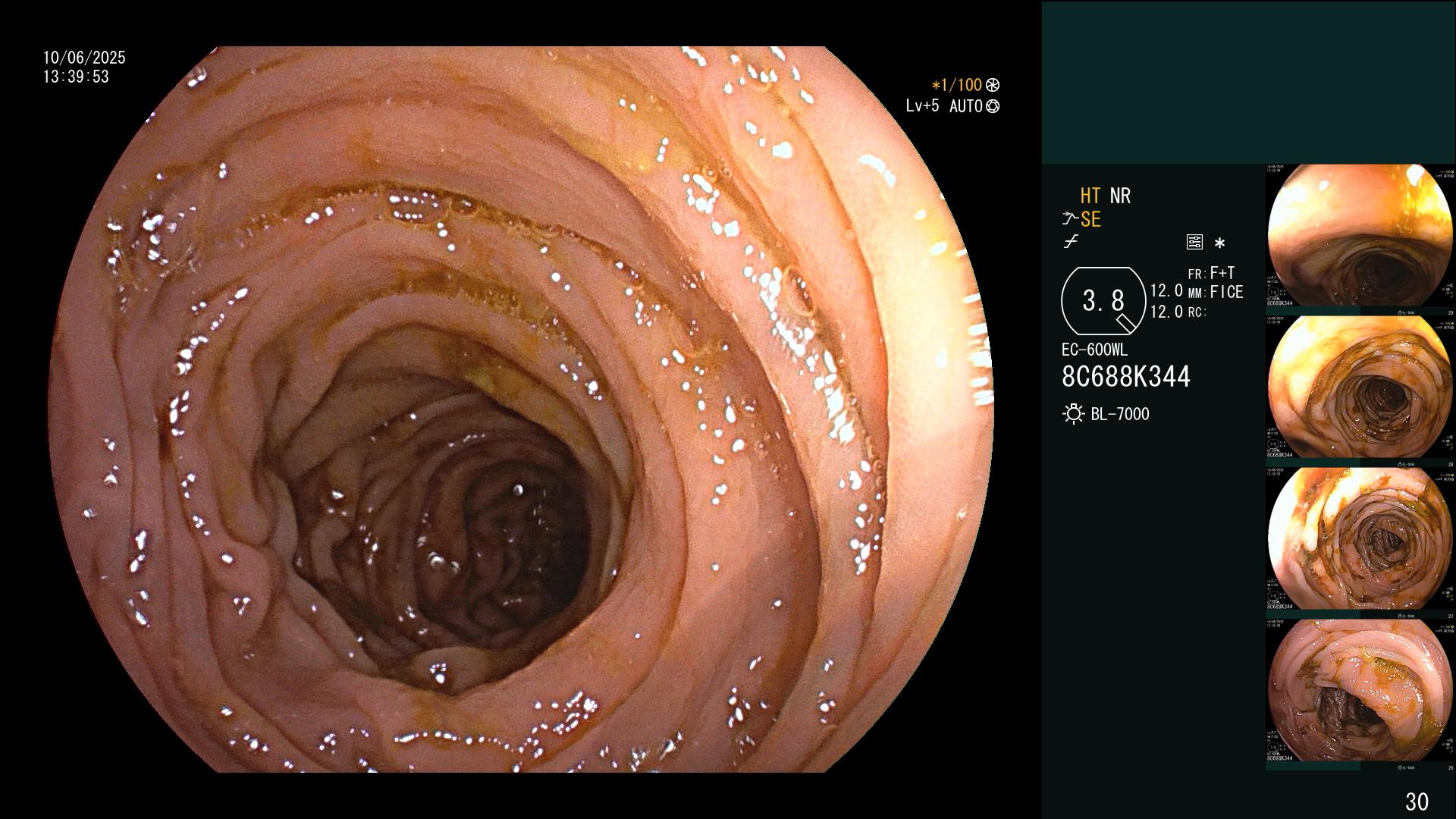Click the AUTO iris mode text

966,106
